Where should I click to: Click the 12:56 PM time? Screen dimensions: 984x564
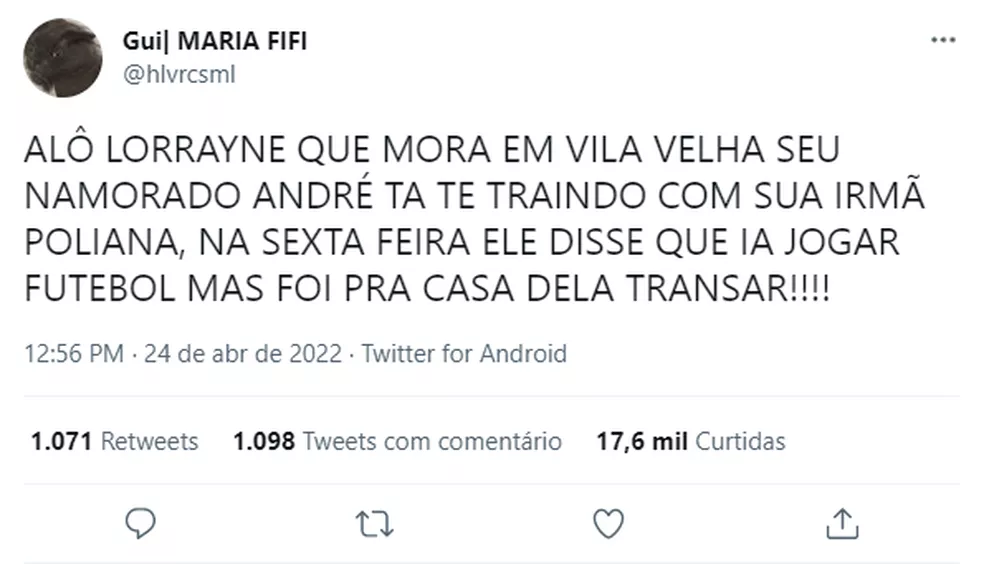tap(74, 354)
